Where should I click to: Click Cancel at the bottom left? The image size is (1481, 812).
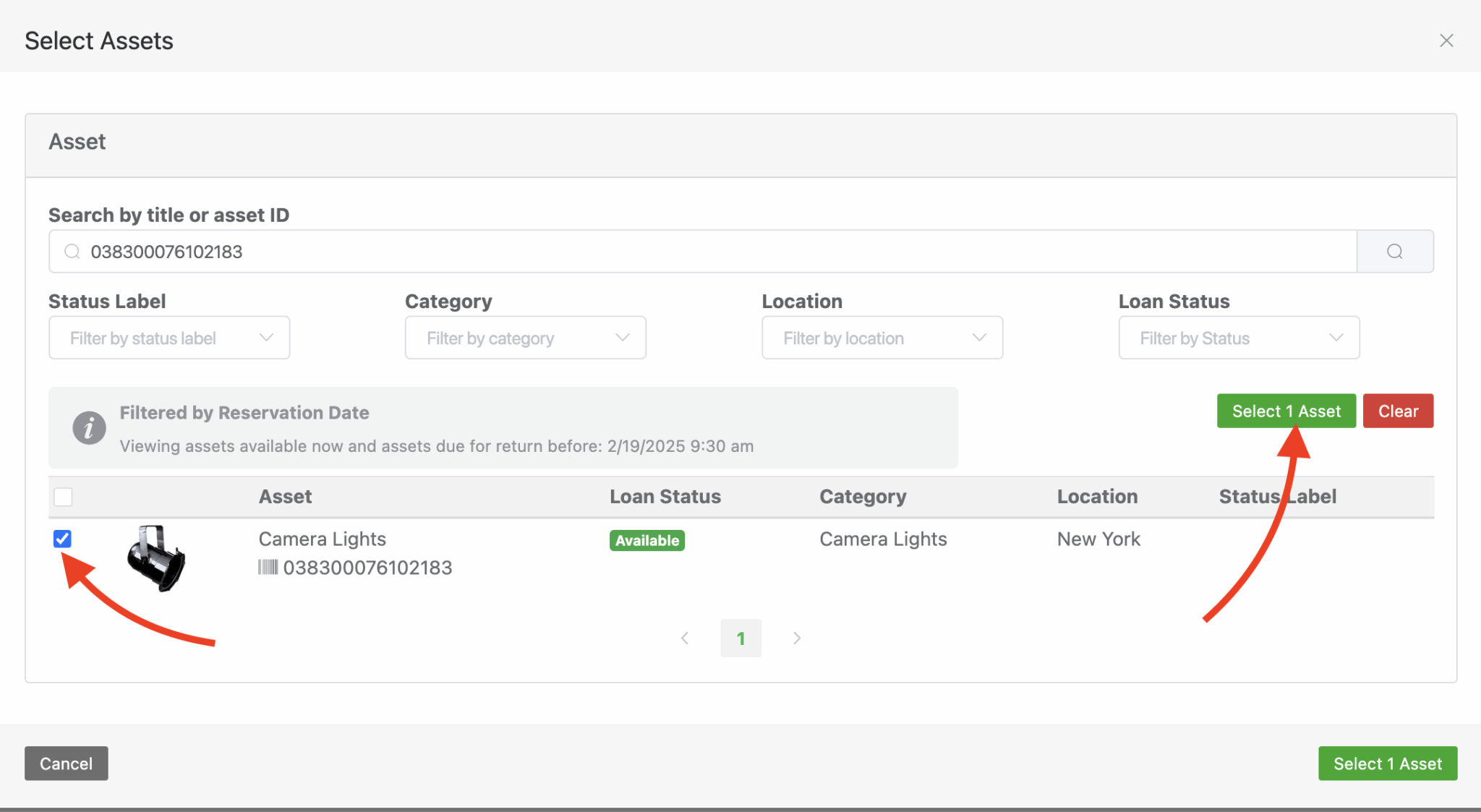[66, 764]
